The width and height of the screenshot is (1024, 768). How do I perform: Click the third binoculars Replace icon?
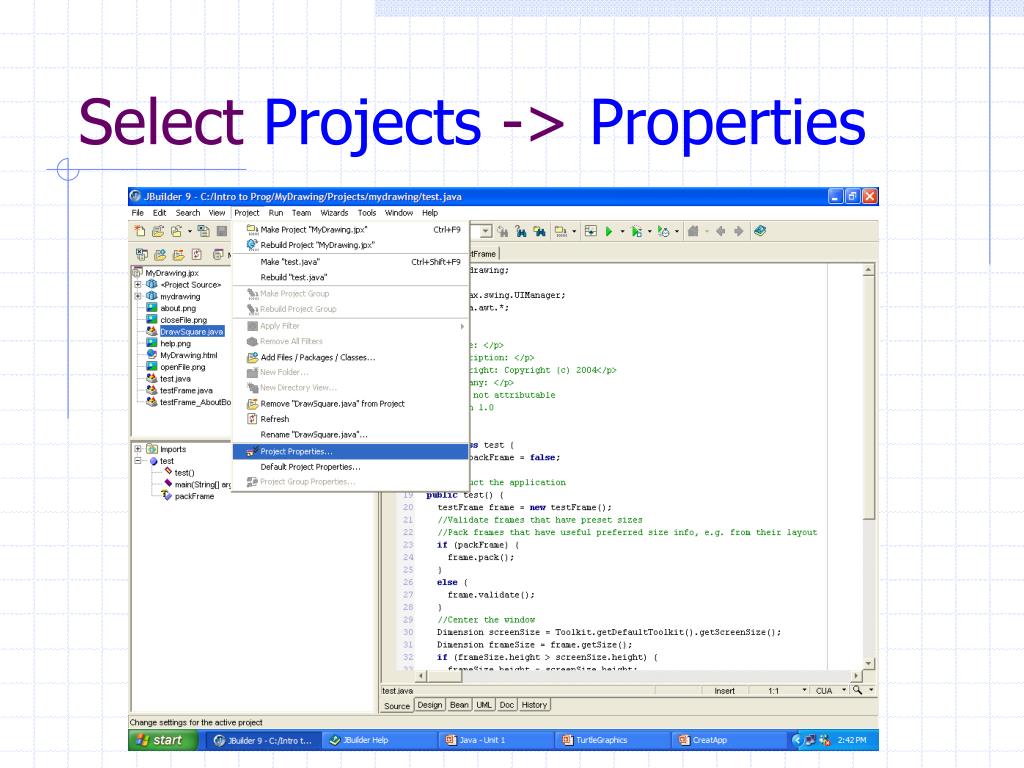pos(539,231)
